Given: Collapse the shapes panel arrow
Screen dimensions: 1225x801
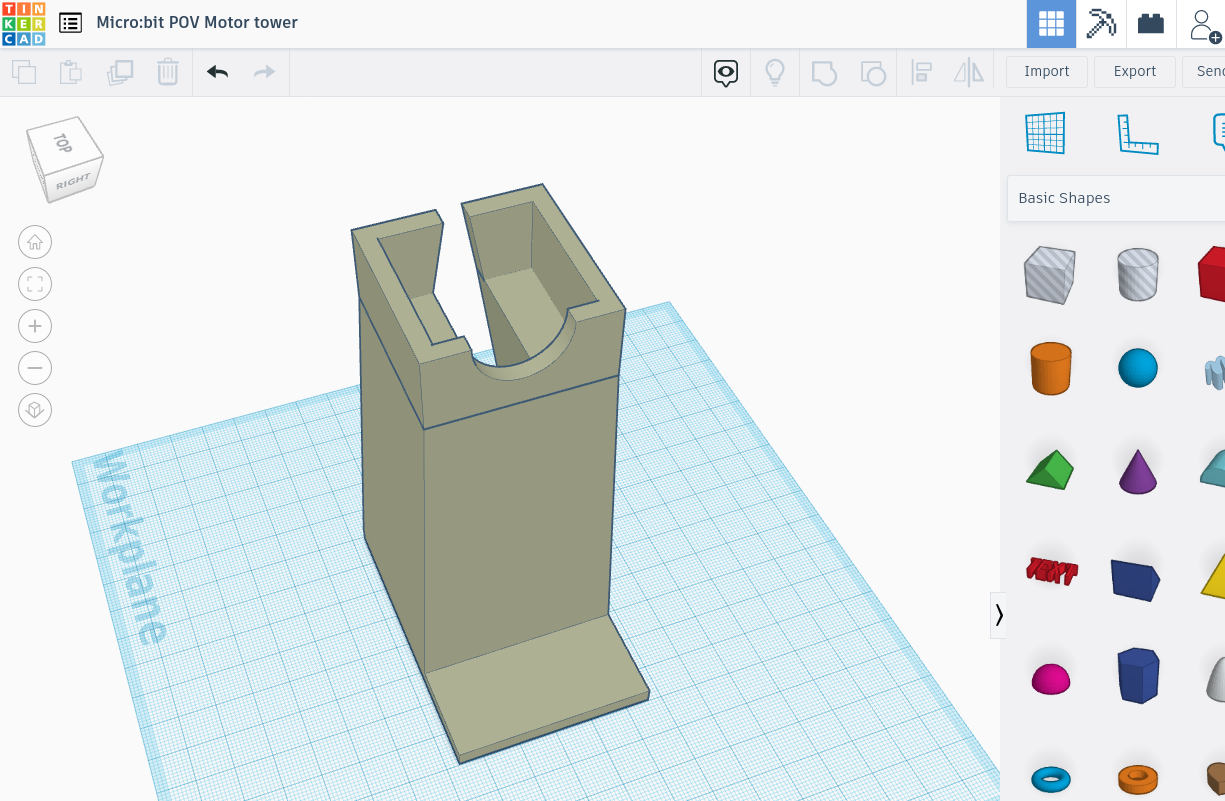Looking at the screenshot, I should pos(998,616).
